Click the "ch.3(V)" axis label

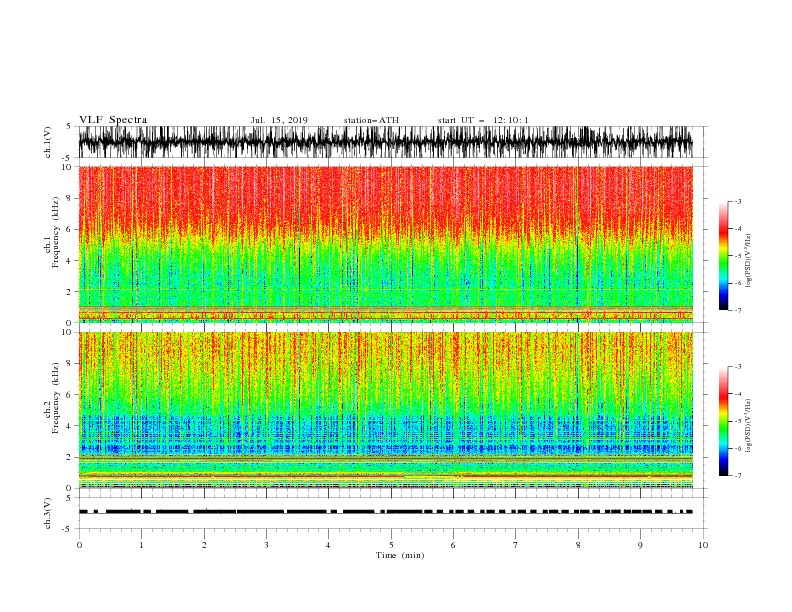pyautogui.click(x=48, y=513)
